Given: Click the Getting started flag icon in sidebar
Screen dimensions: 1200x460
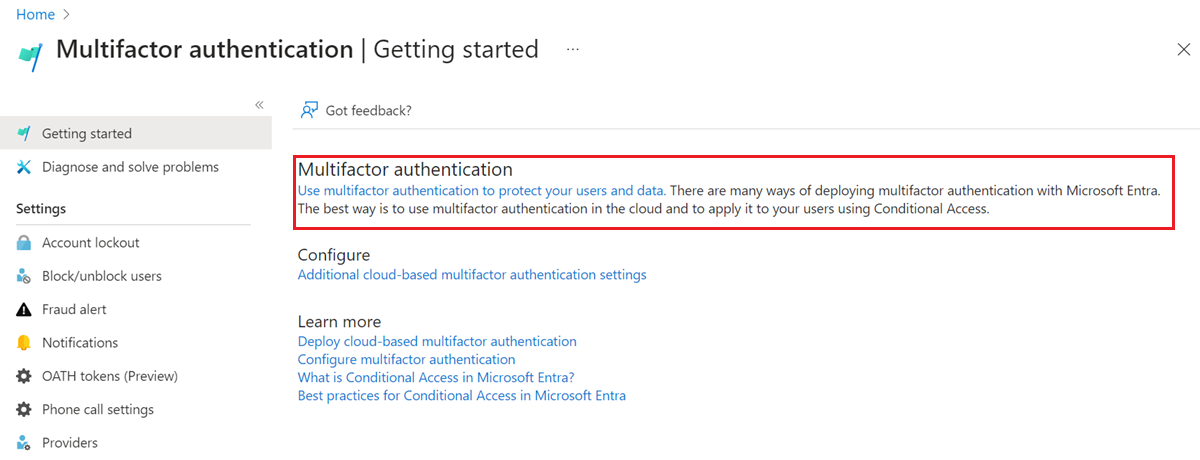Looking at the screenshot, I should 24,133.
